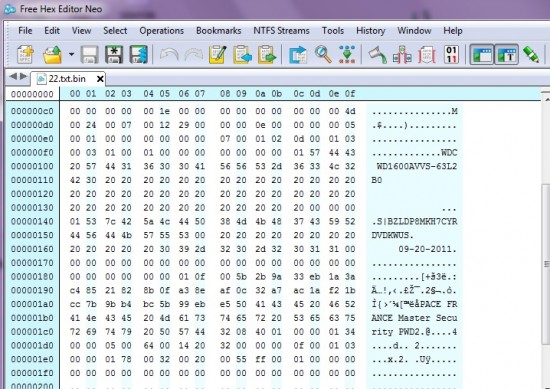
Task: Select the 22.txt.bin document tab
Action: 67,79
